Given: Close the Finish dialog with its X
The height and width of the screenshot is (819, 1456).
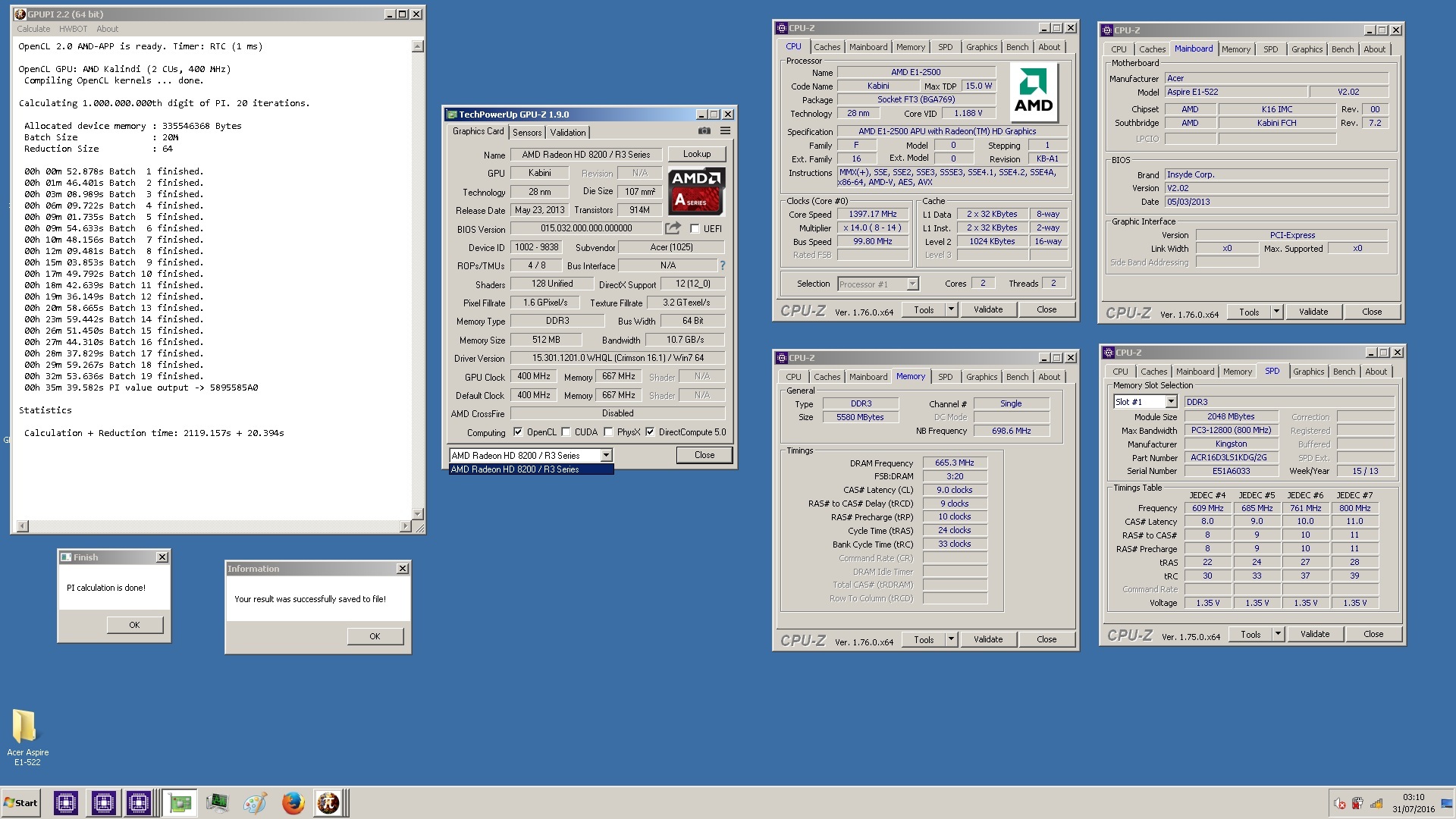Looking at the screenshot, I should [x=162, y=557].
